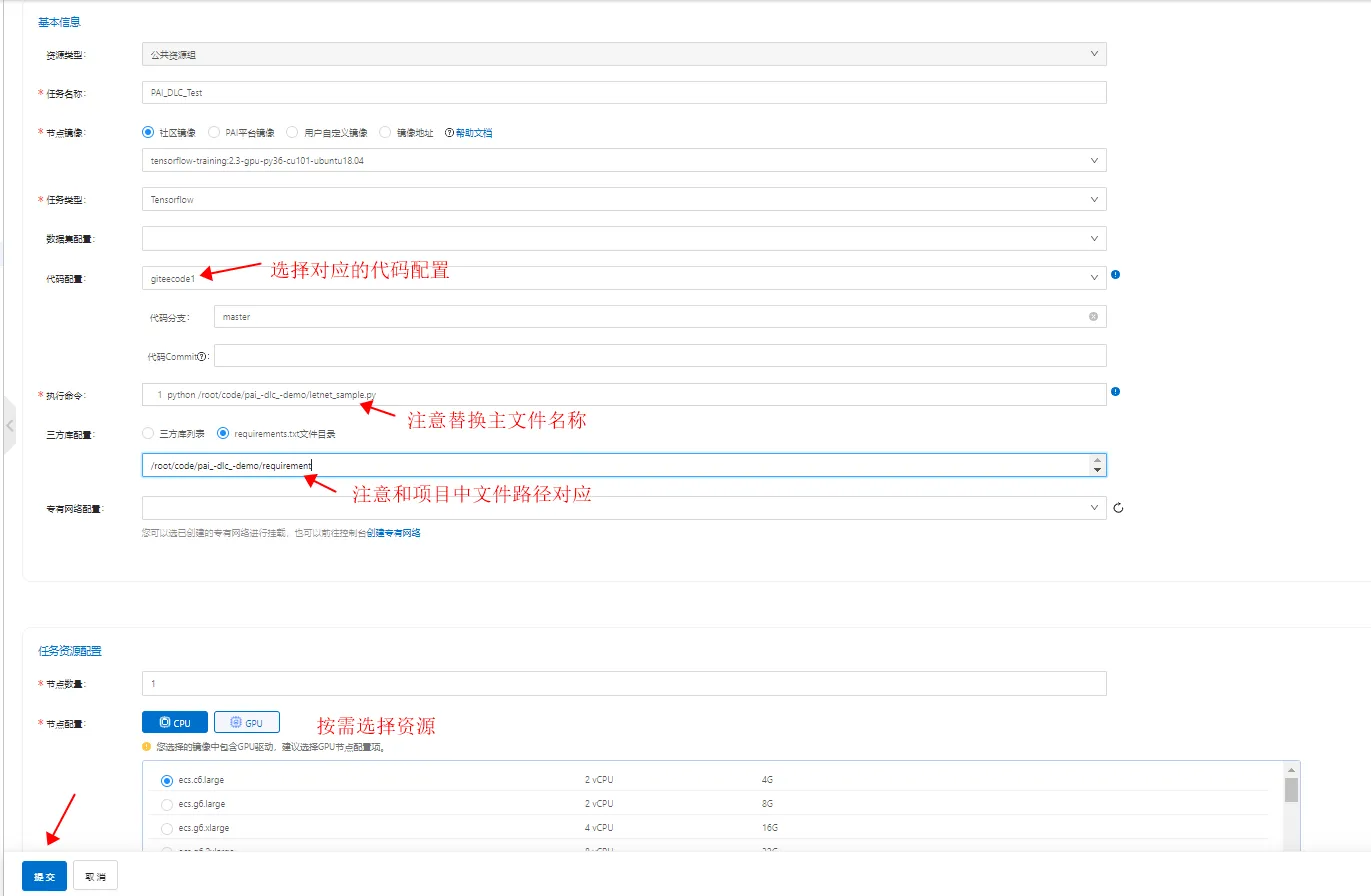Click the 提交 submit button

[45, 876]
